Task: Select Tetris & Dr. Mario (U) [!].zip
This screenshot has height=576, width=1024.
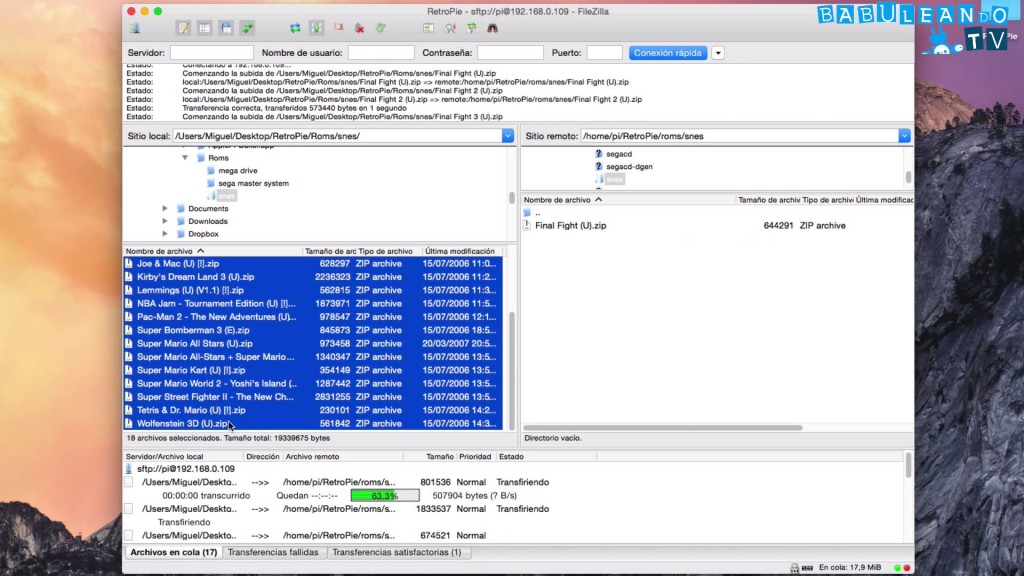Action: click(313, 410)
